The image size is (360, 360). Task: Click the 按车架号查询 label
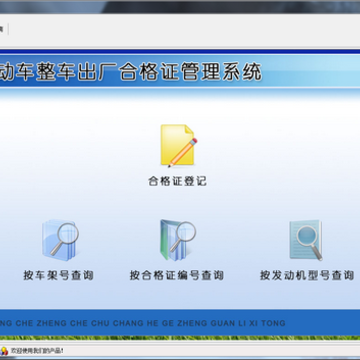point(59,276)
